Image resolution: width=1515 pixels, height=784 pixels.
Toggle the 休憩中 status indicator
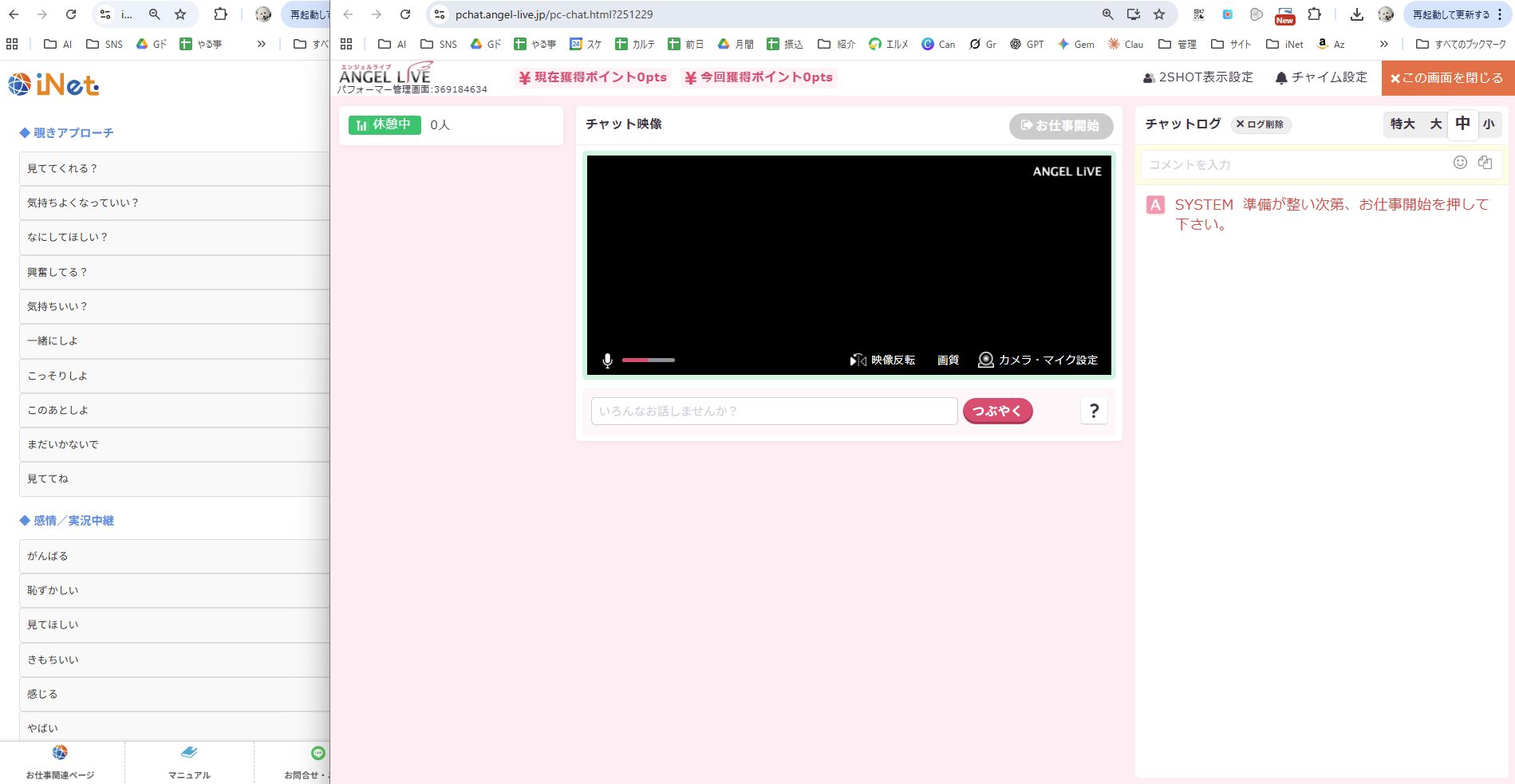[x=384, y=124]
